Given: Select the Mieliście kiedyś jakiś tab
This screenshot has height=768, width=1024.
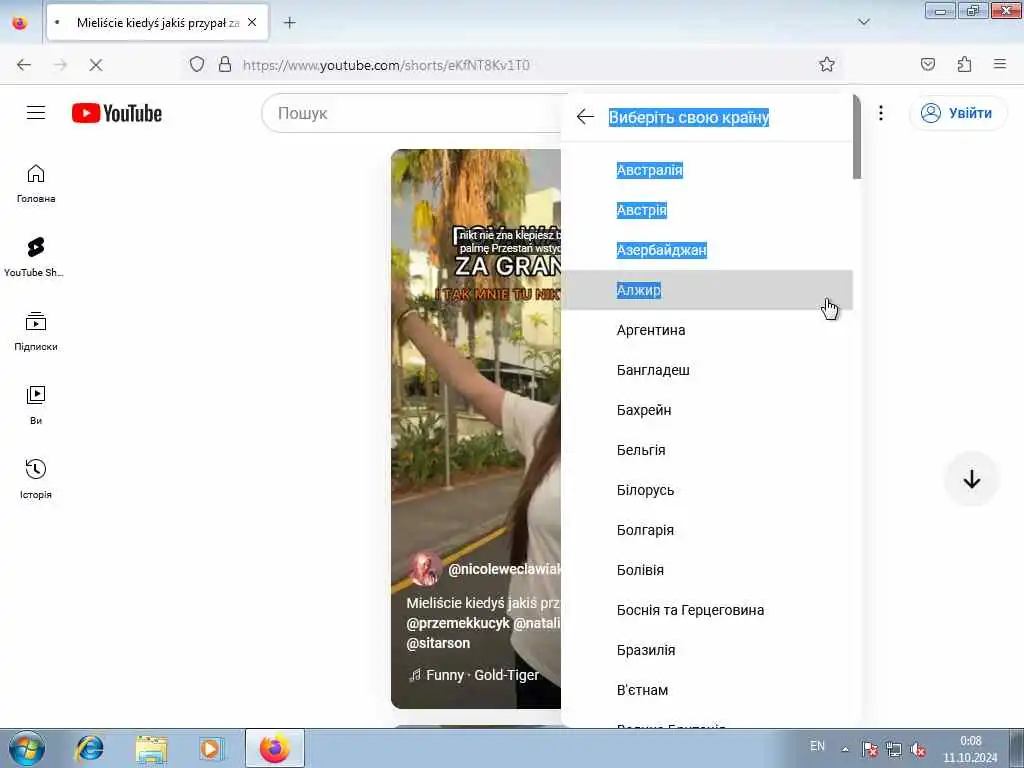Looking at the screenshot, I should pyautogui.click(x=157, y=22).
